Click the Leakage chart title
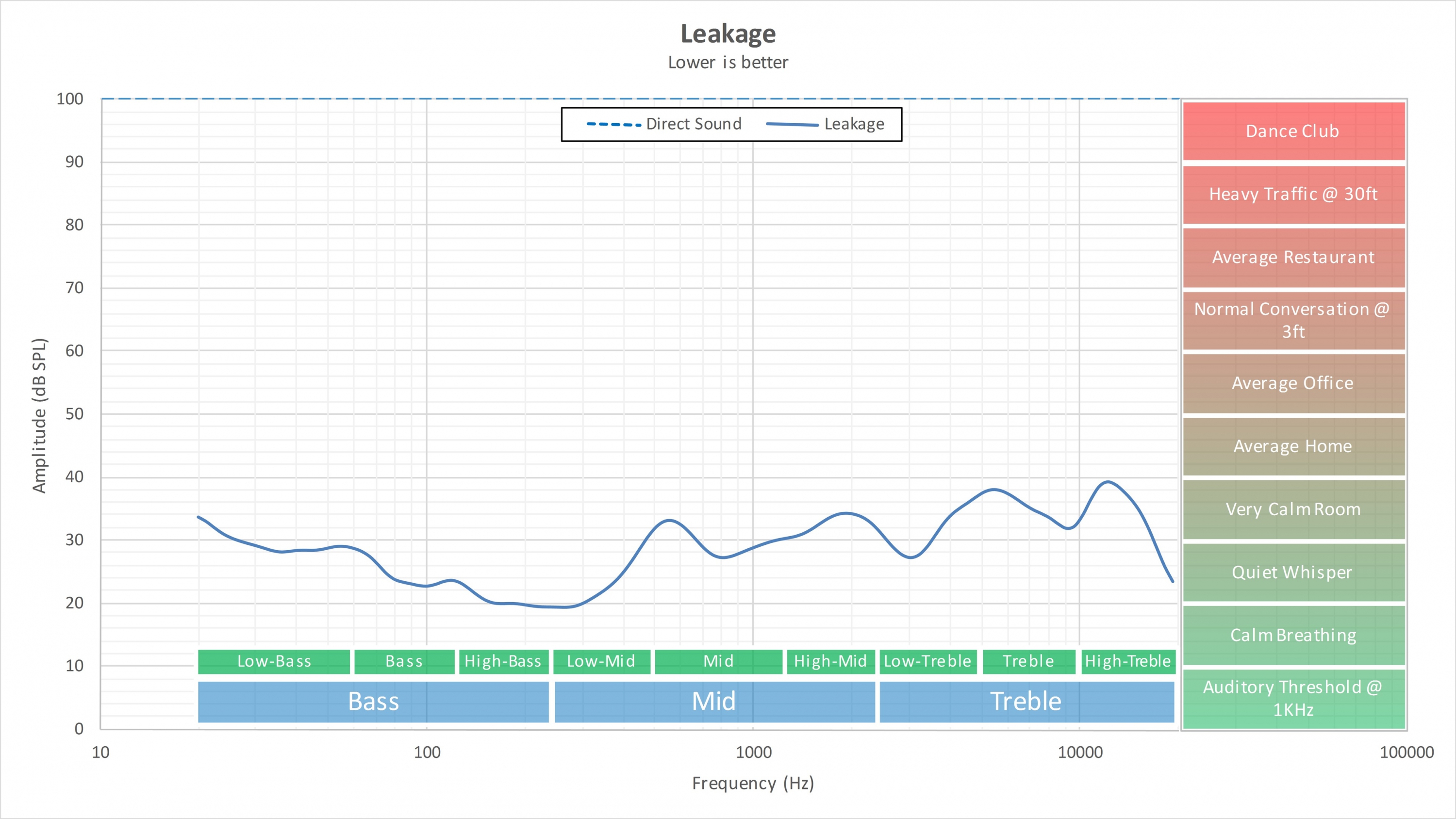The image size is (1456, 819). click(728, 34)
